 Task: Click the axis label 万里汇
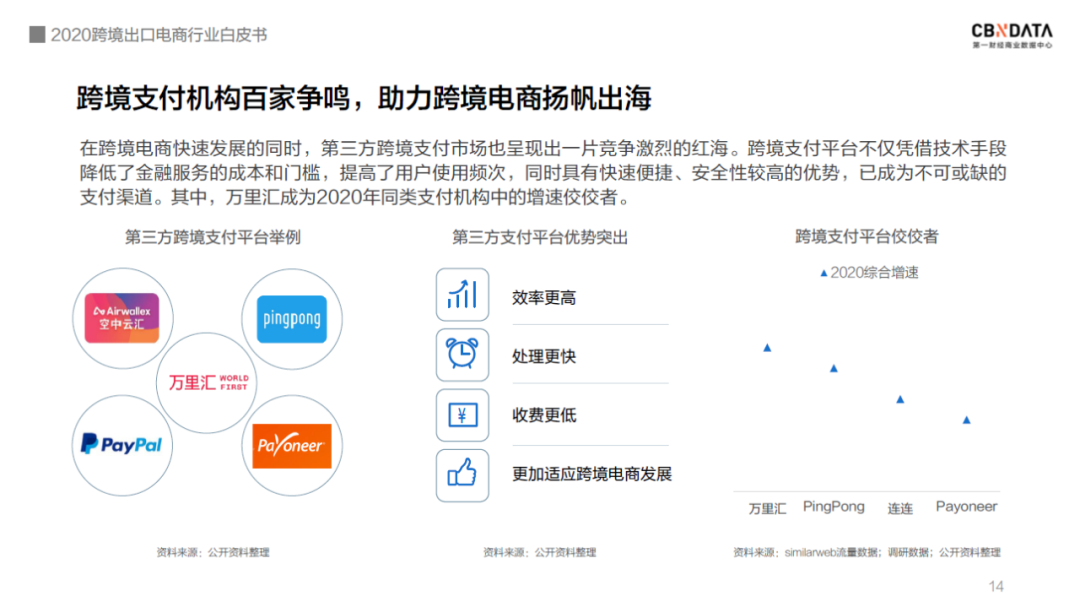[767, 508]
